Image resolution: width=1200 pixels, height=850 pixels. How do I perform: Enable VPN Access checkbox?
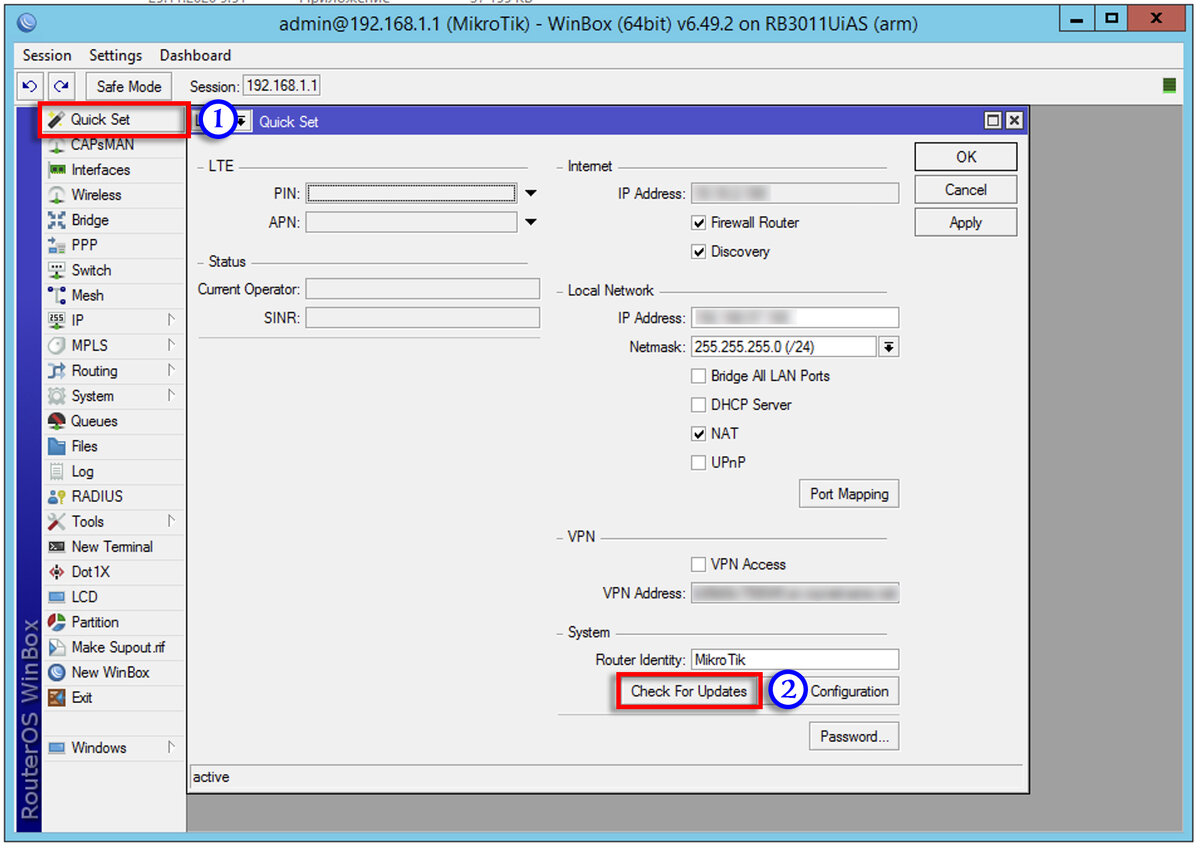pyautogui.click(x=699, y=564)
